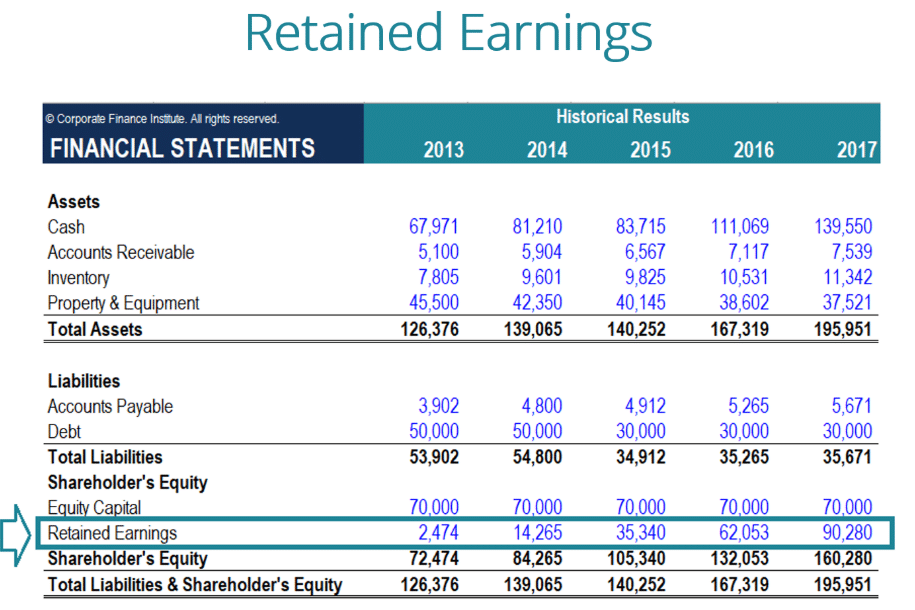Select Property & Equipment value 40,145

(641, 303)
